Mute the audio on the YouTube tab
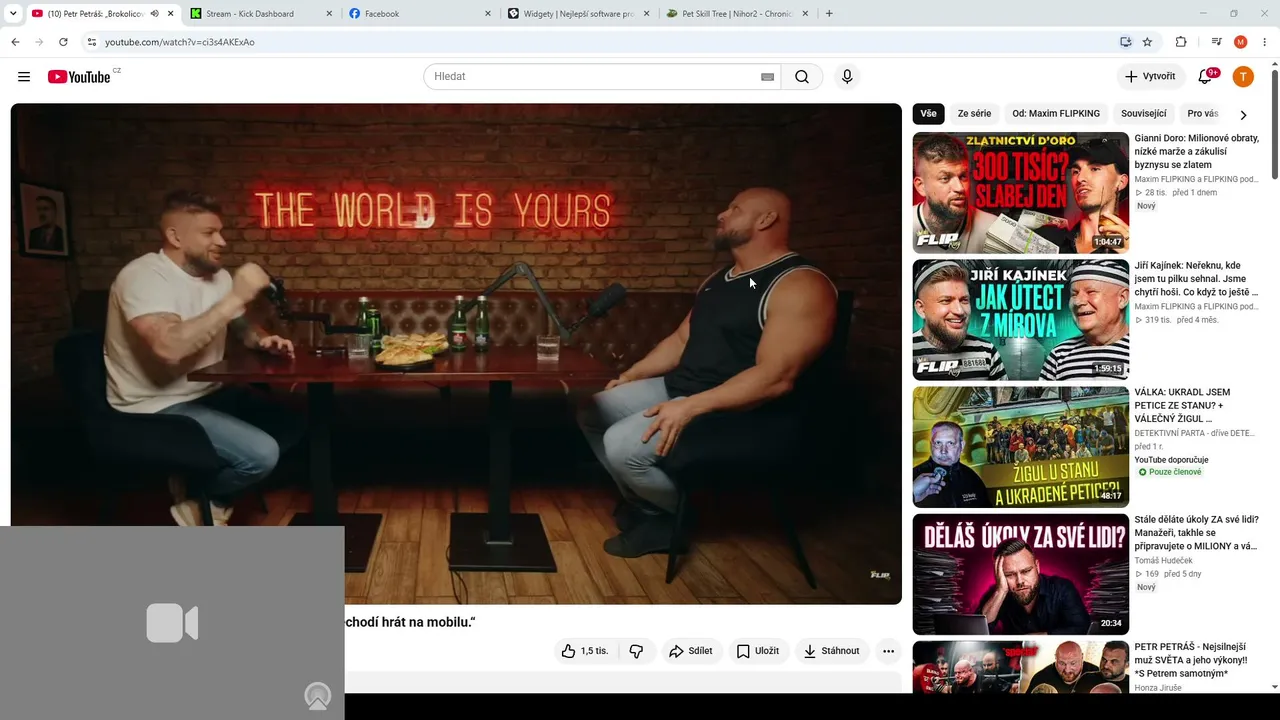The height and width of the screenshot is (720, 1280). [154, 14]
